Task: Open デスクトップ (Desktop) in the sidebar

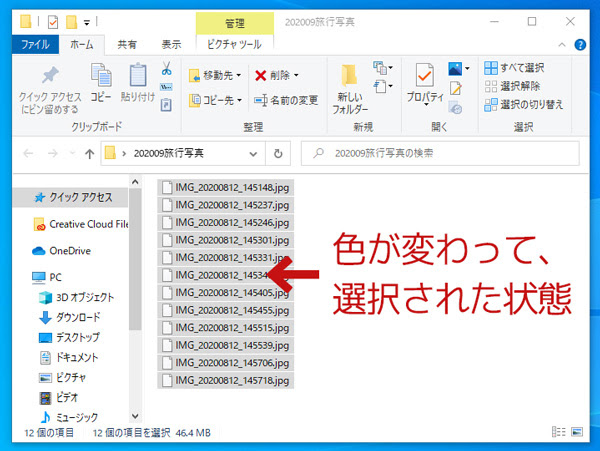Action: pos(70,337)
